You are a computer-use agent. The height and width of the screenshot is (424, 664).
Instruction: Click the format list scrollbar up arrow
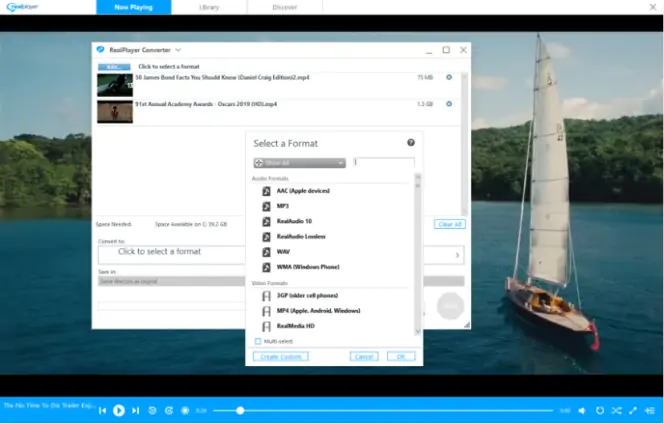[x=418, y=177]
